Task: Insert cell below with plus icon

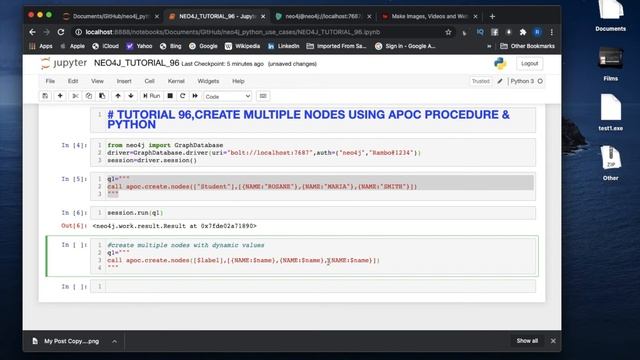Action: coord(60,96)
